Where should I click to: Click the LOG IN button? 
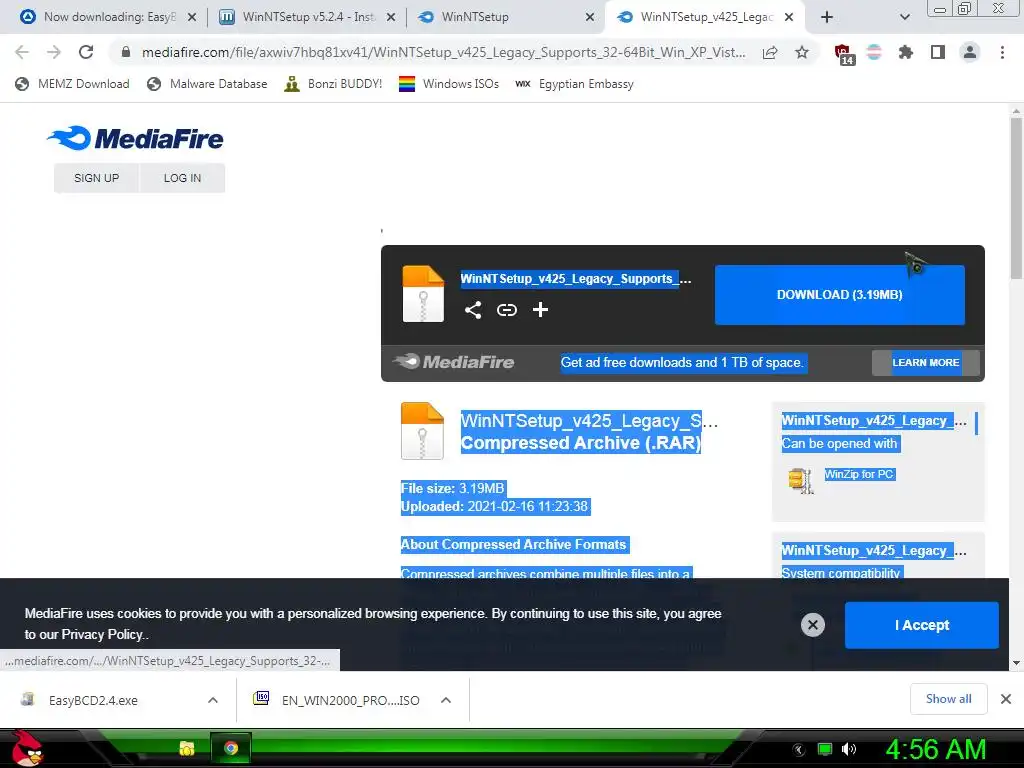click(x=182, y=178)
